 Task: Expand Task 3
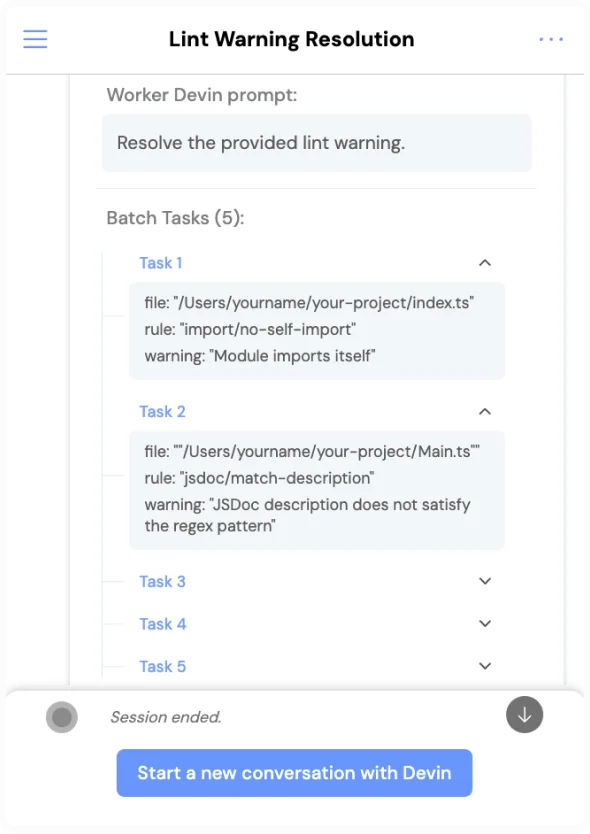click(x=484, y=581)
